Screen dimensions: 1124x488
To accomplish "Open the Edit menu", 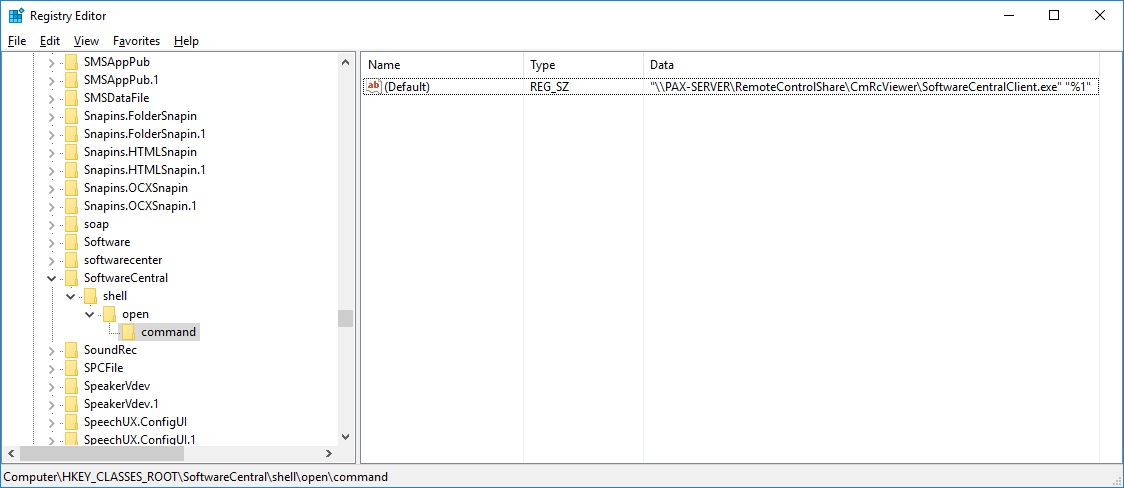I will 50,41.
